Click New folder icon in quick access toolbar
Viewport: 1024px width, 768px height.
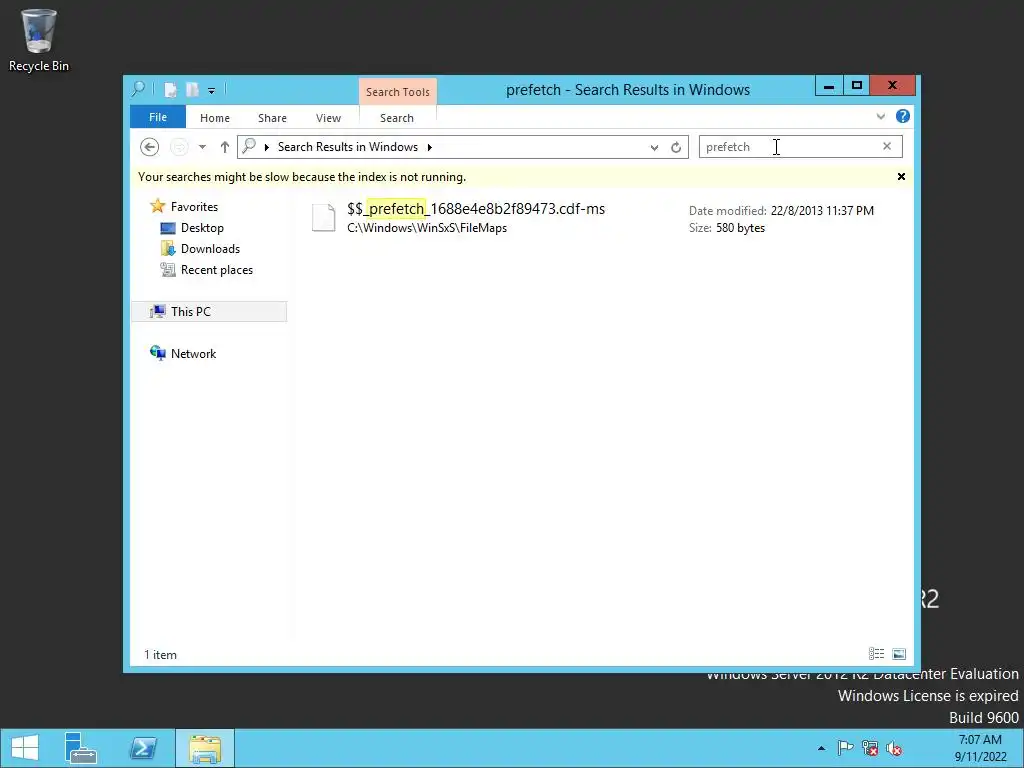pos(193,89)
